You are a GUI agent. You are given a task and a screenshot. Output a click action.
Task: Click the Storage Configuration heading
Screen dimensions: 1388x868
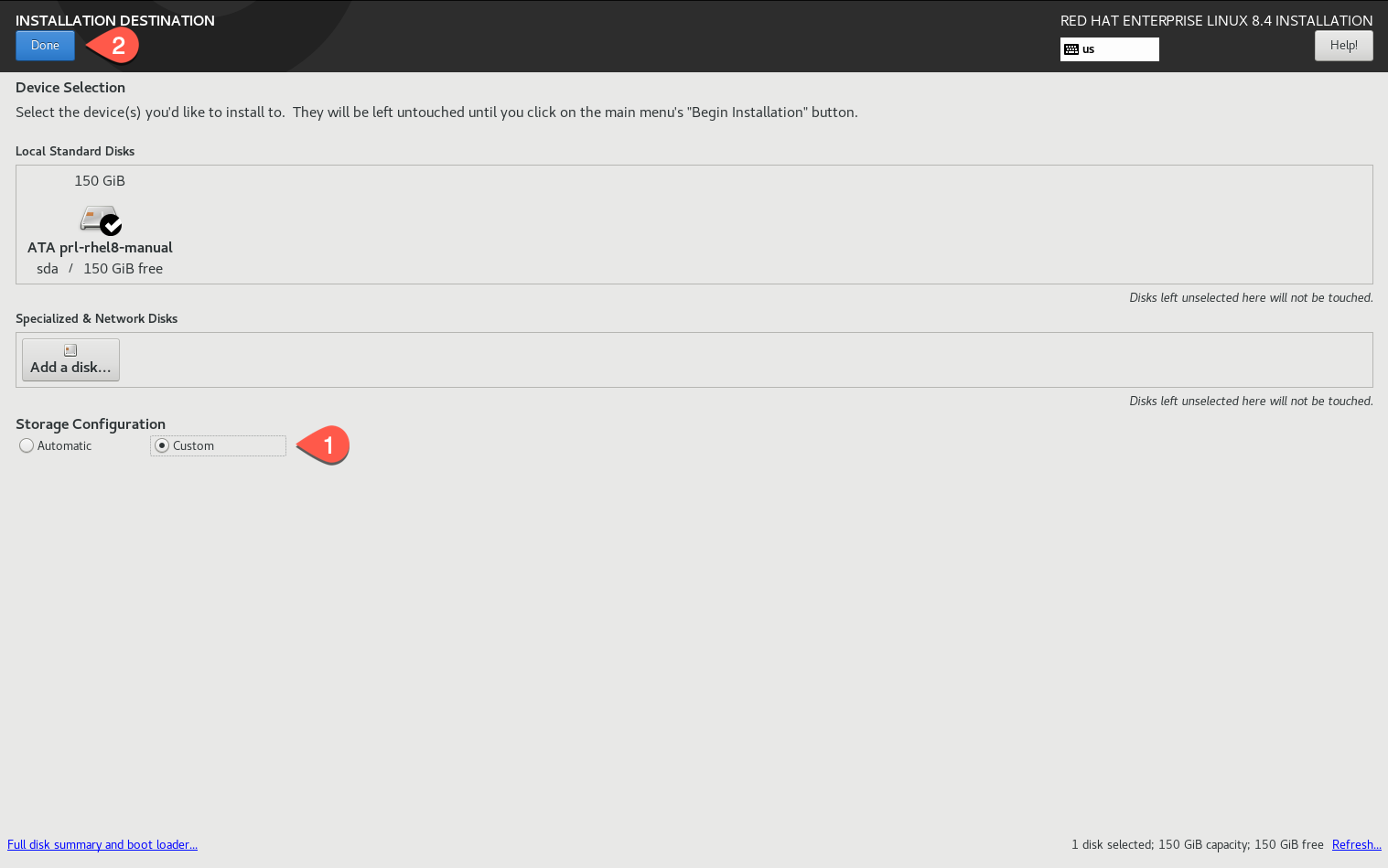[91, 424]
